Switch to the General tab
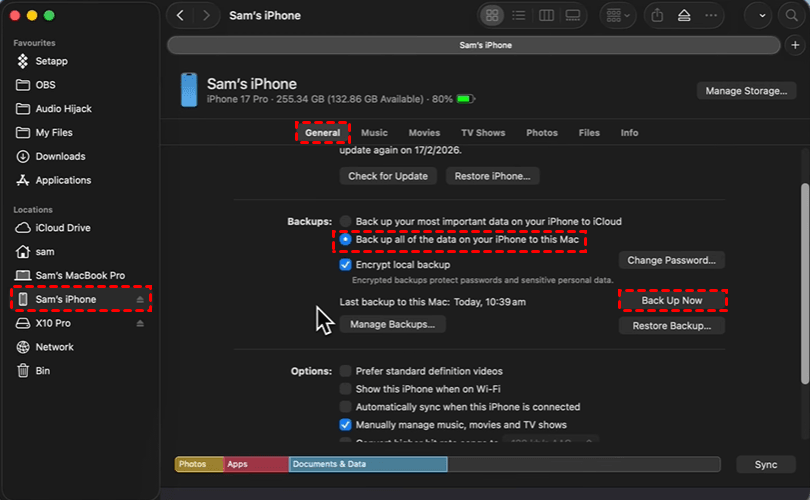The image size is (810, 500). pyautogui.click(x=322, y=133)
